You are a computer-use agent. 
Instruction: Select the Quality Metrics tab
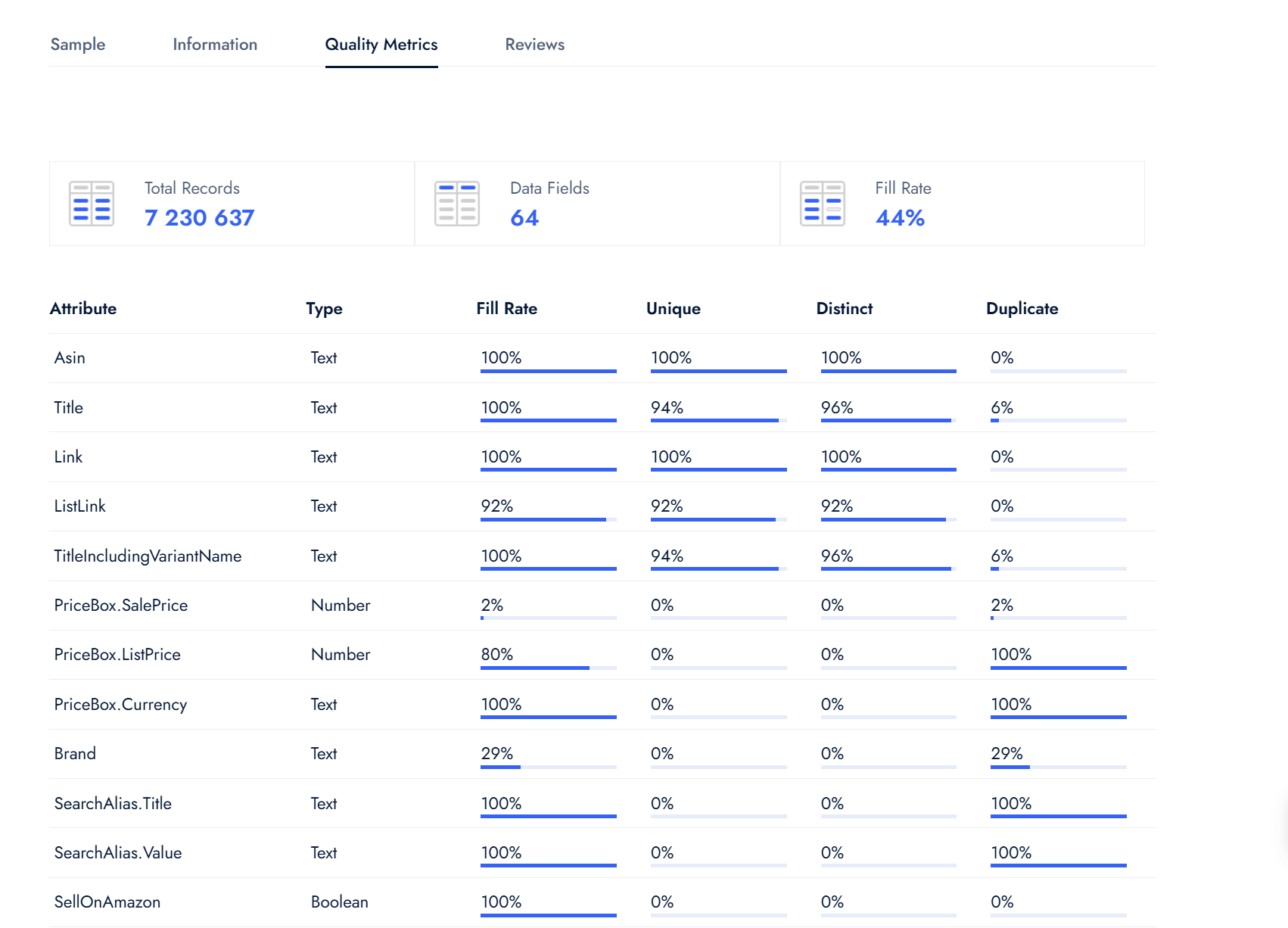tap(381, 45)
